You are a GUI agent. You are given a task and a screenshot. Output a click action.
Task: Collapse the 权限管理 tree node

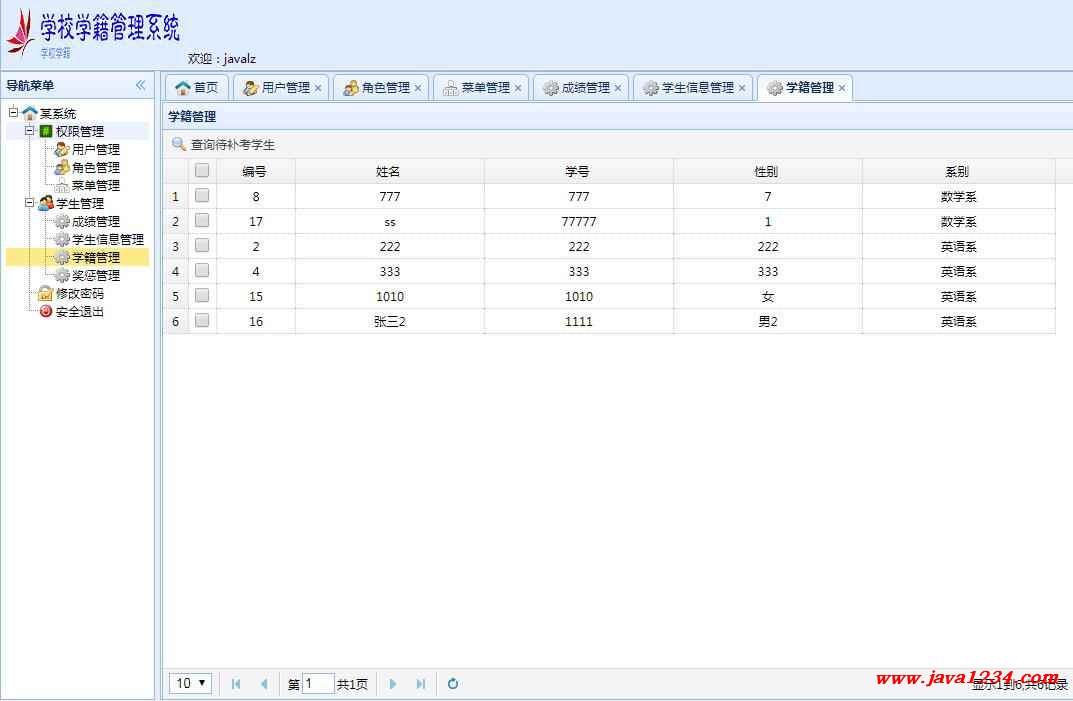pos(30,131)
